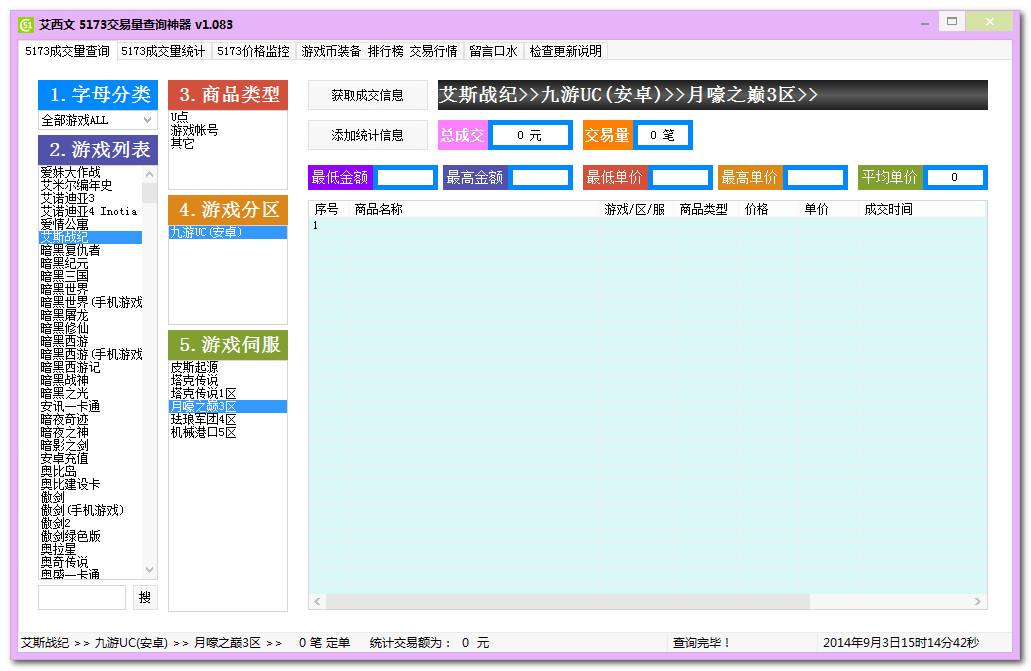
Task: Click the 获取成交信息 button
Action: (369, 95)
